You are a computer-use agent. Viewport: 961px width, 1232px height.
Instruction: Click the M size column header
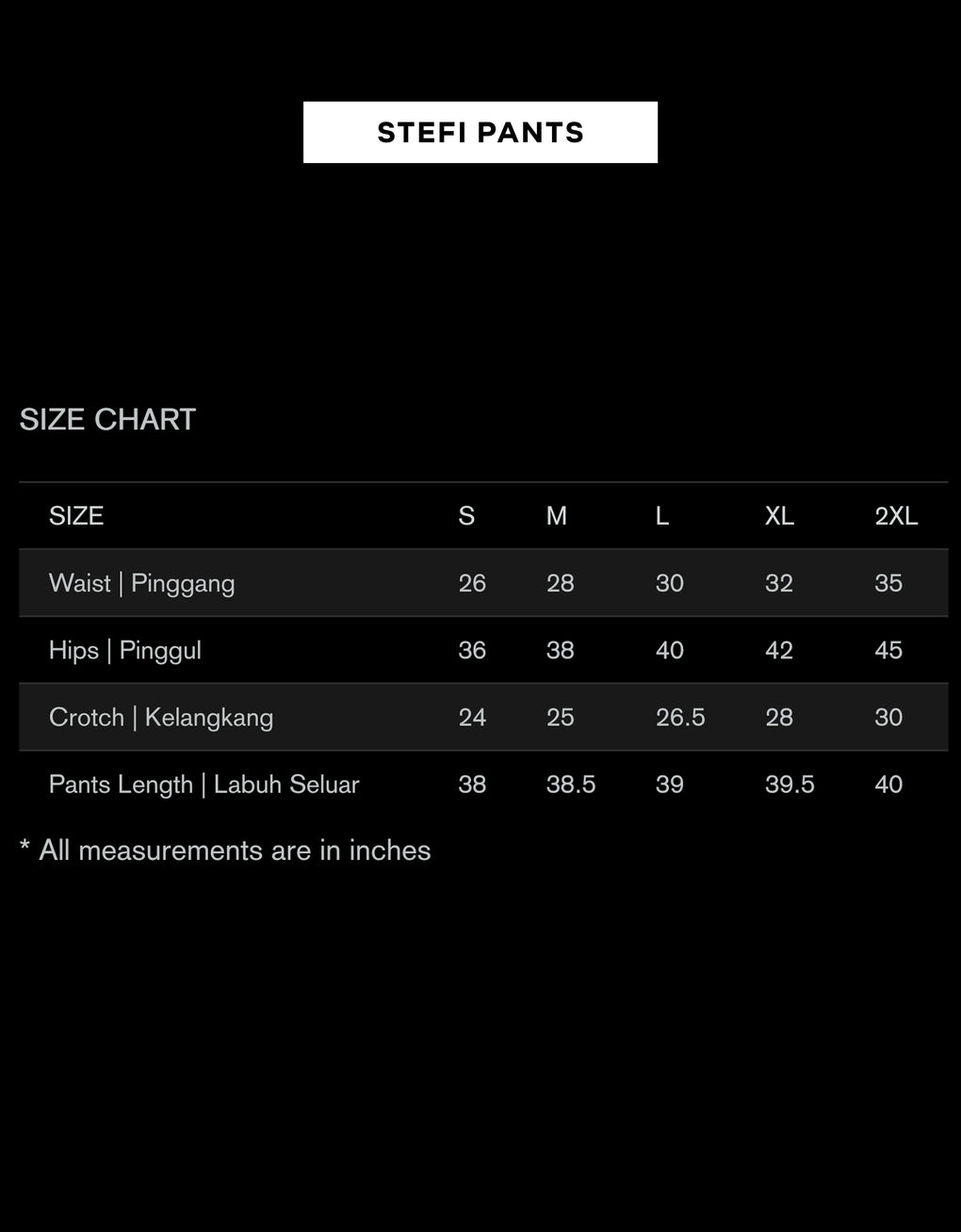click(557, 516)
